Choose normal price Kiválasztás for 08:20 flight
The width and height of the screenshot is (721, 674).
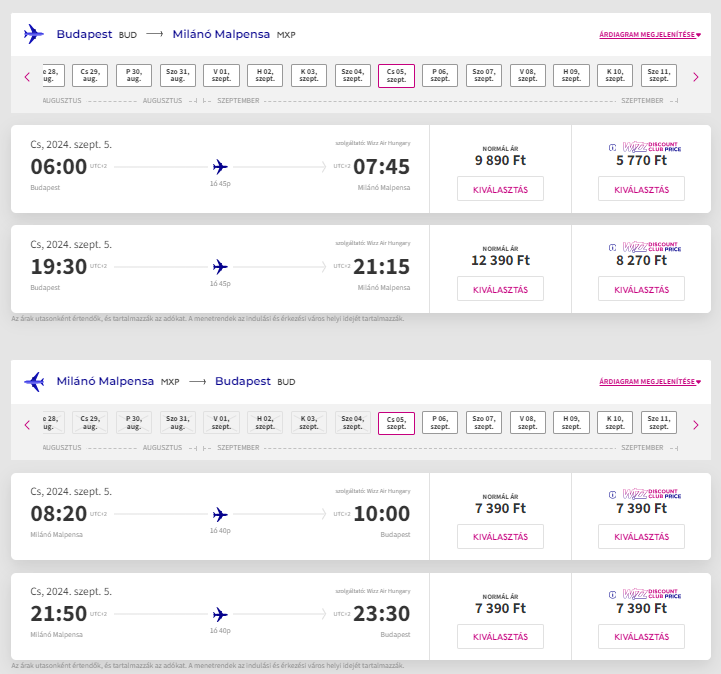[x=500, y=537]
